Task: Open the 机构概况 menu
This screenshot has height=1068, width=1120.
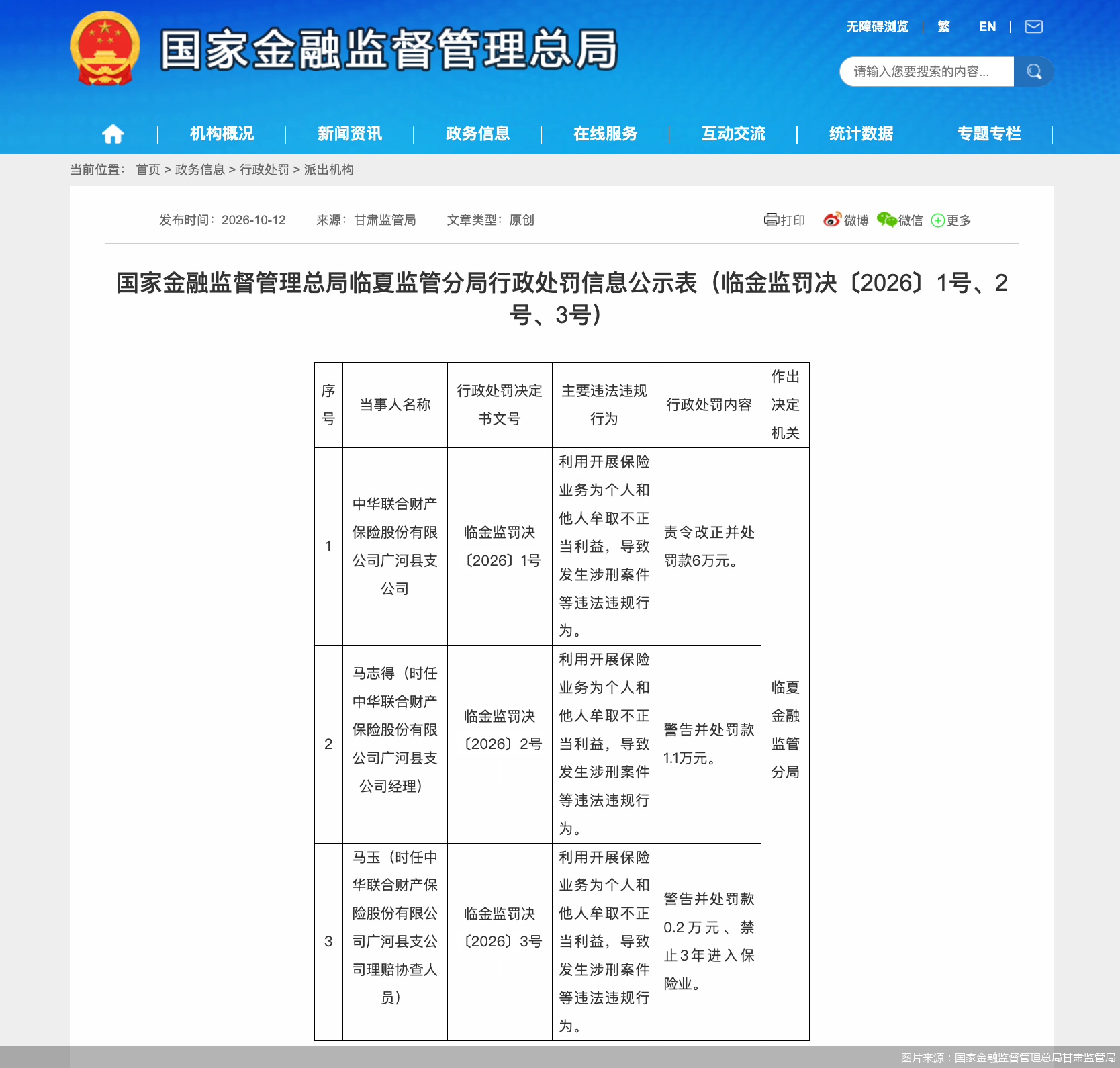Action: 222,134
